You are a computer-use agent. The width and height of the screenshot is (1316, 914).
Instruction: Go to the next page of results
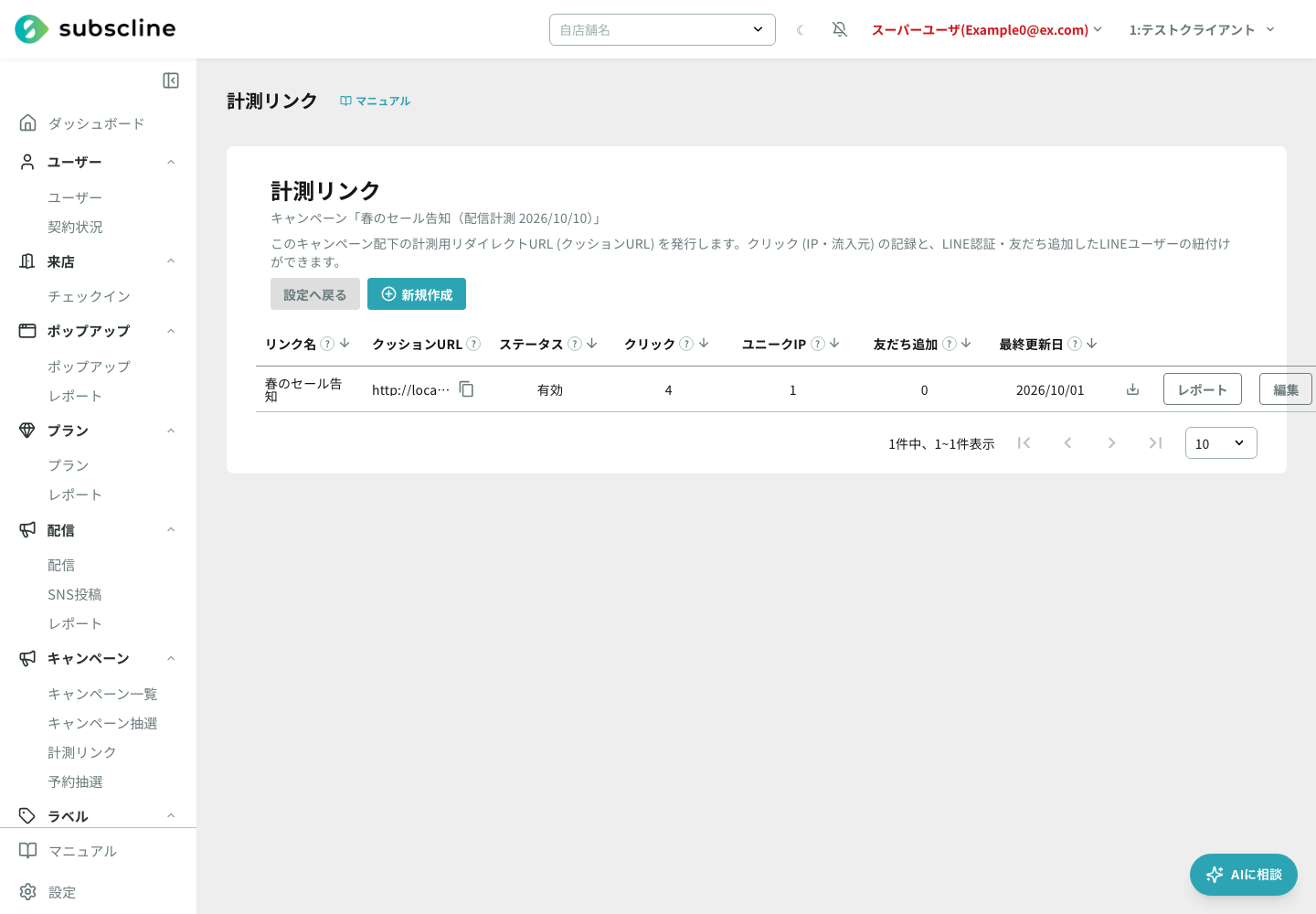click(1111, 443)
